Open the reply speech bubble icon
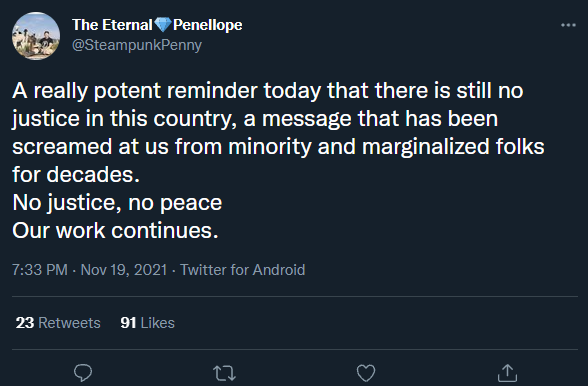Screen dimensions: 588x386 [83, 372]
